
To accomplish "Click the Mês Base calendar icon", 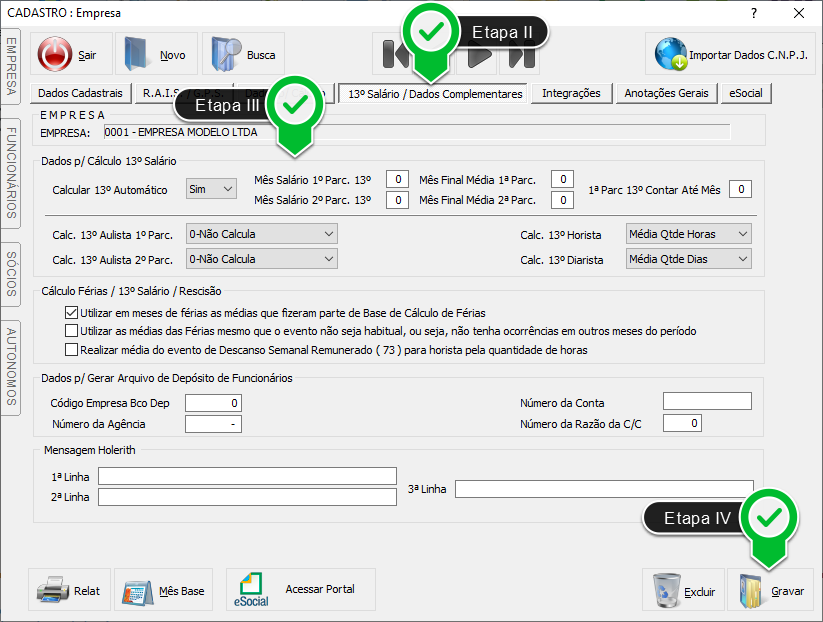I will click(x=138, y=592).
